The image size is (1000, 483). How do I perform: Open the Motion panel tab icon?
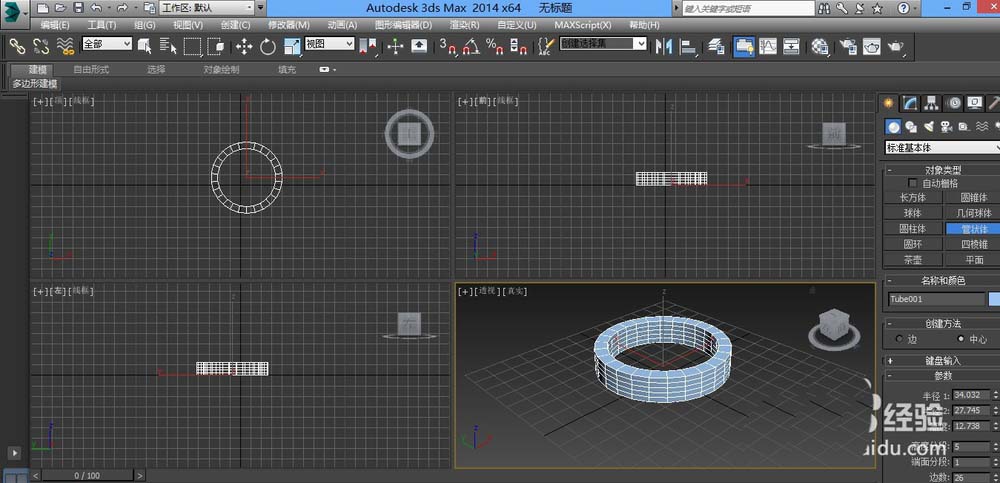click(953, 103)
